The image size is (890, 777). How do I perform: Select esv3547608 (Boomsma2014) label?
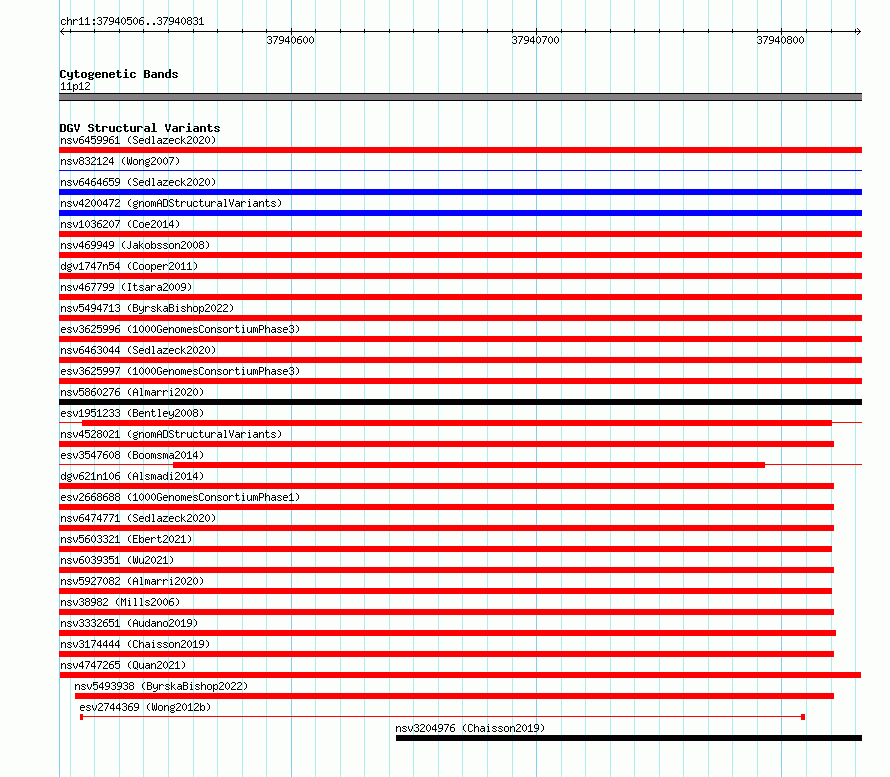tap(132, 455)
